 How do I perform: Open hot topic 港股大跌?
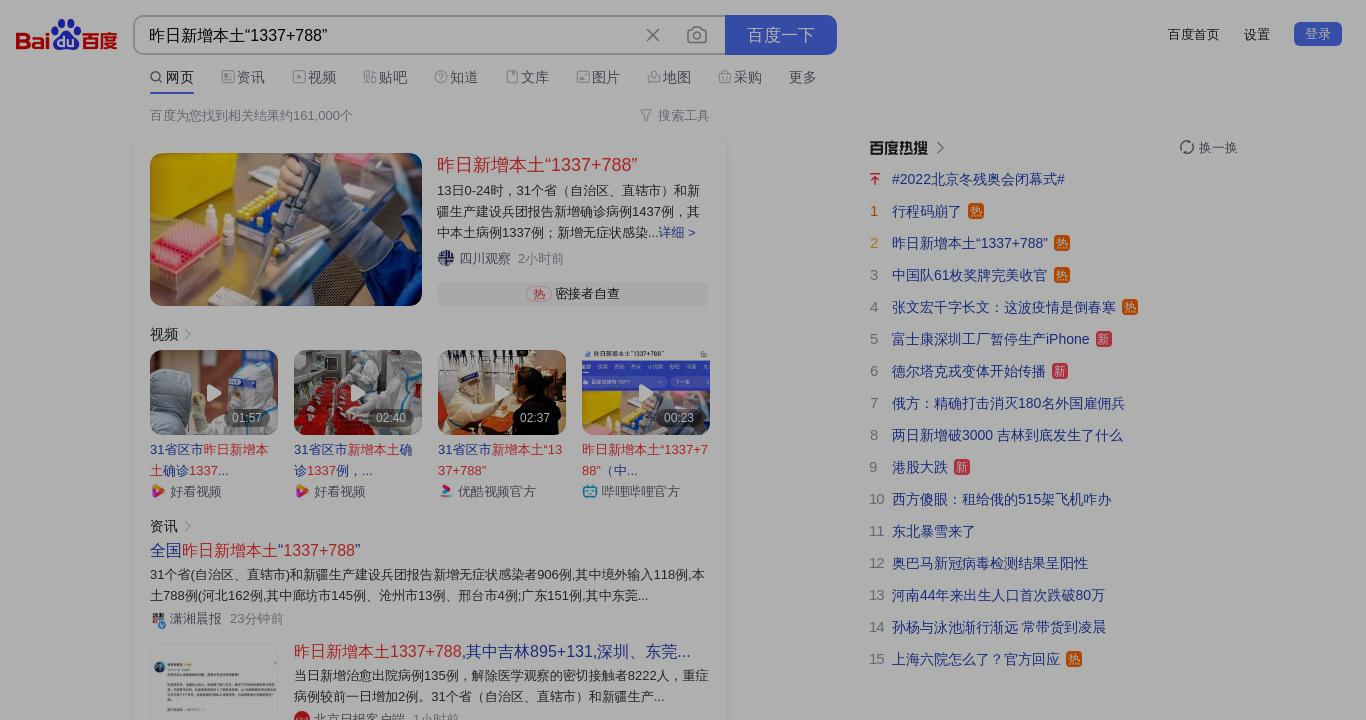pyautogui.click(x=919, y=467)
